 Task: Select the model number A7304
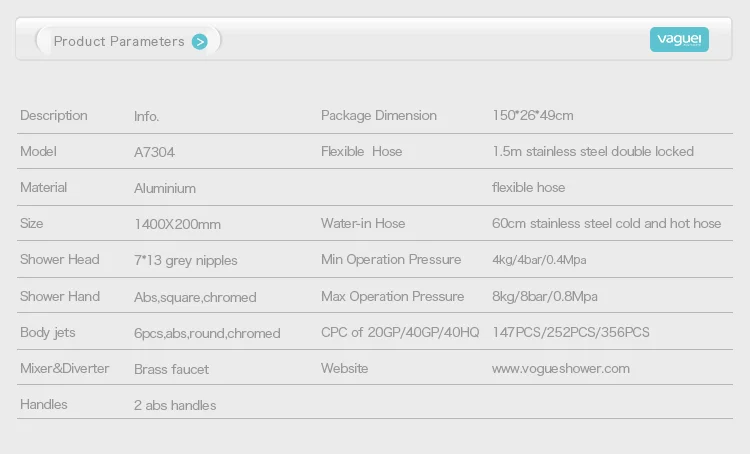(x=154, y=152)
